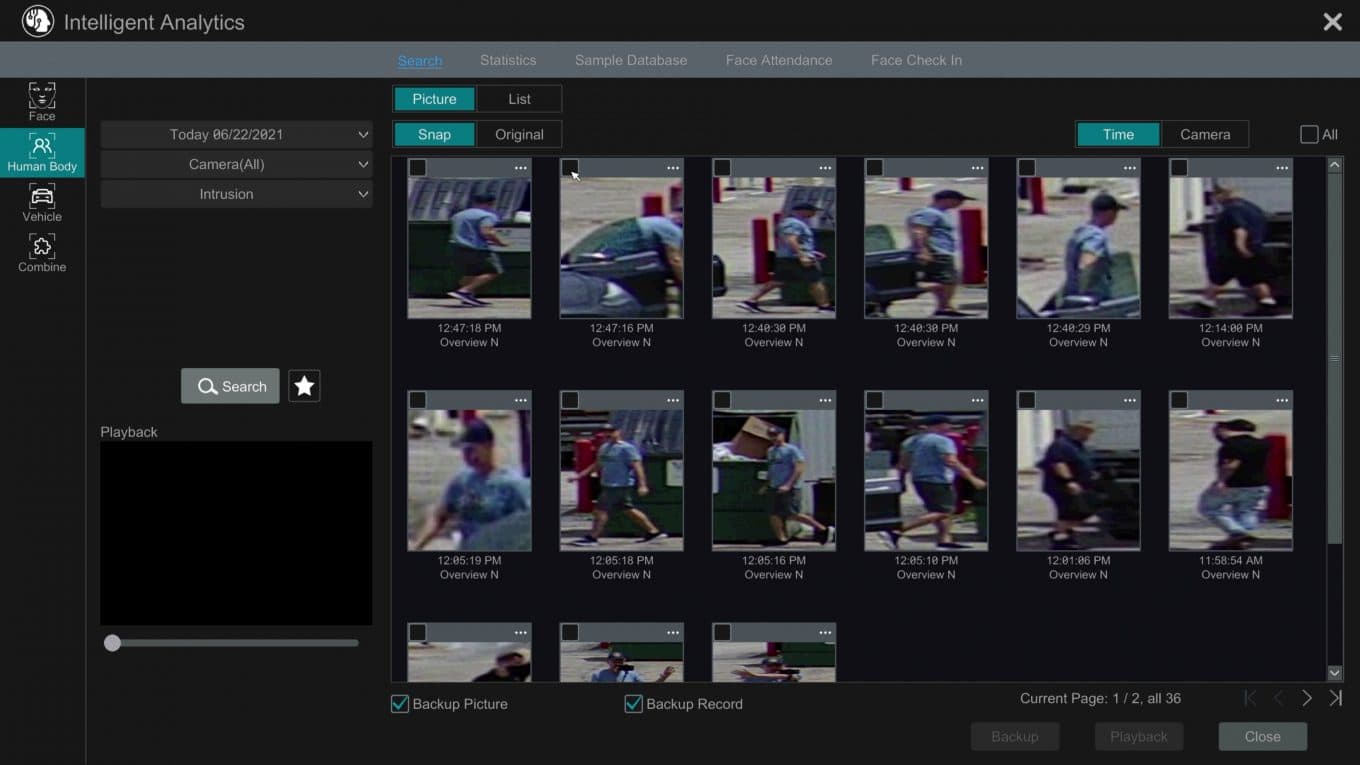
Task: Select the Face analytics icon in sidebar
Action: click(x=42, y=102)
